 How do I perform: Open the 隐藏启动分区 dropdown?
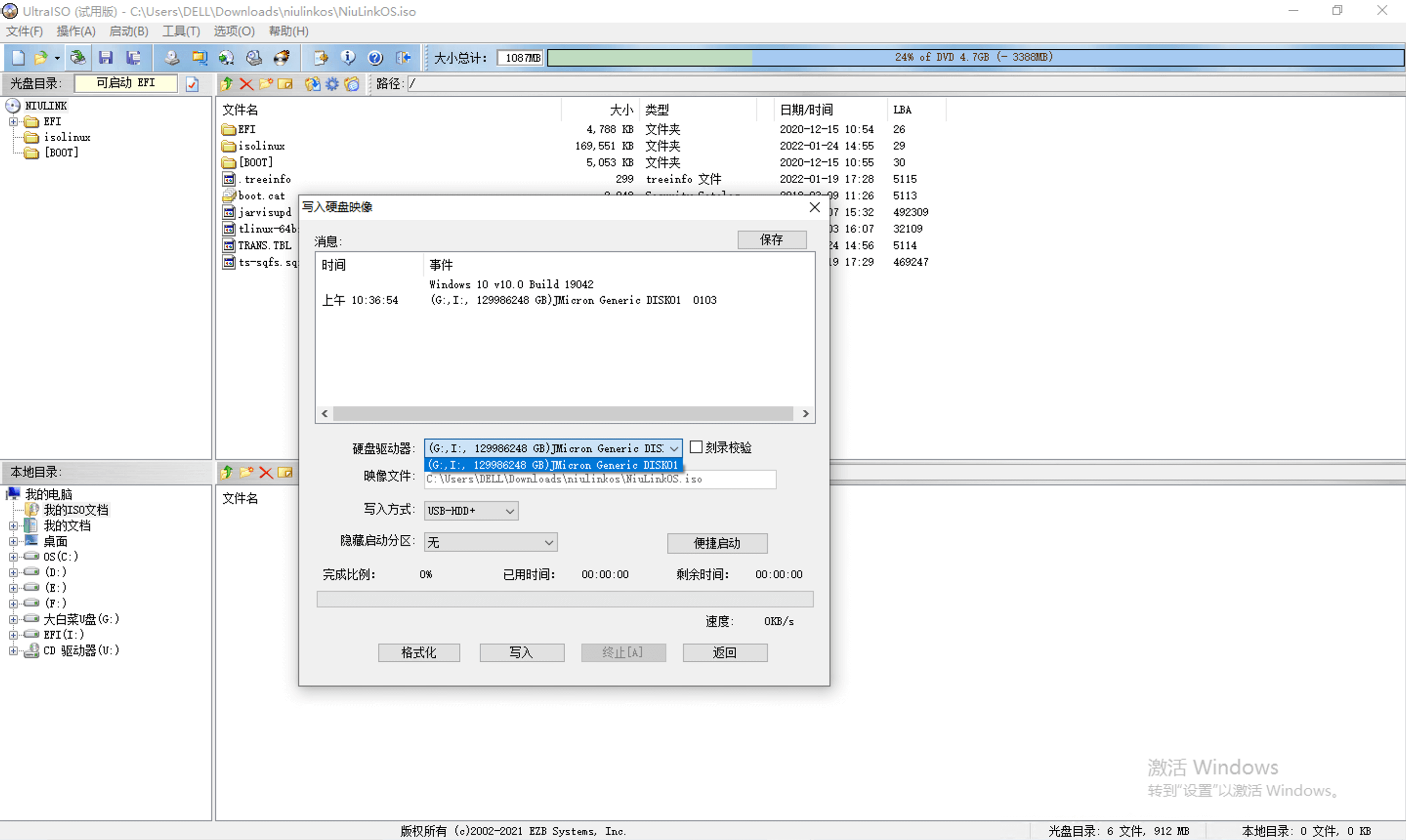[490, 542]
